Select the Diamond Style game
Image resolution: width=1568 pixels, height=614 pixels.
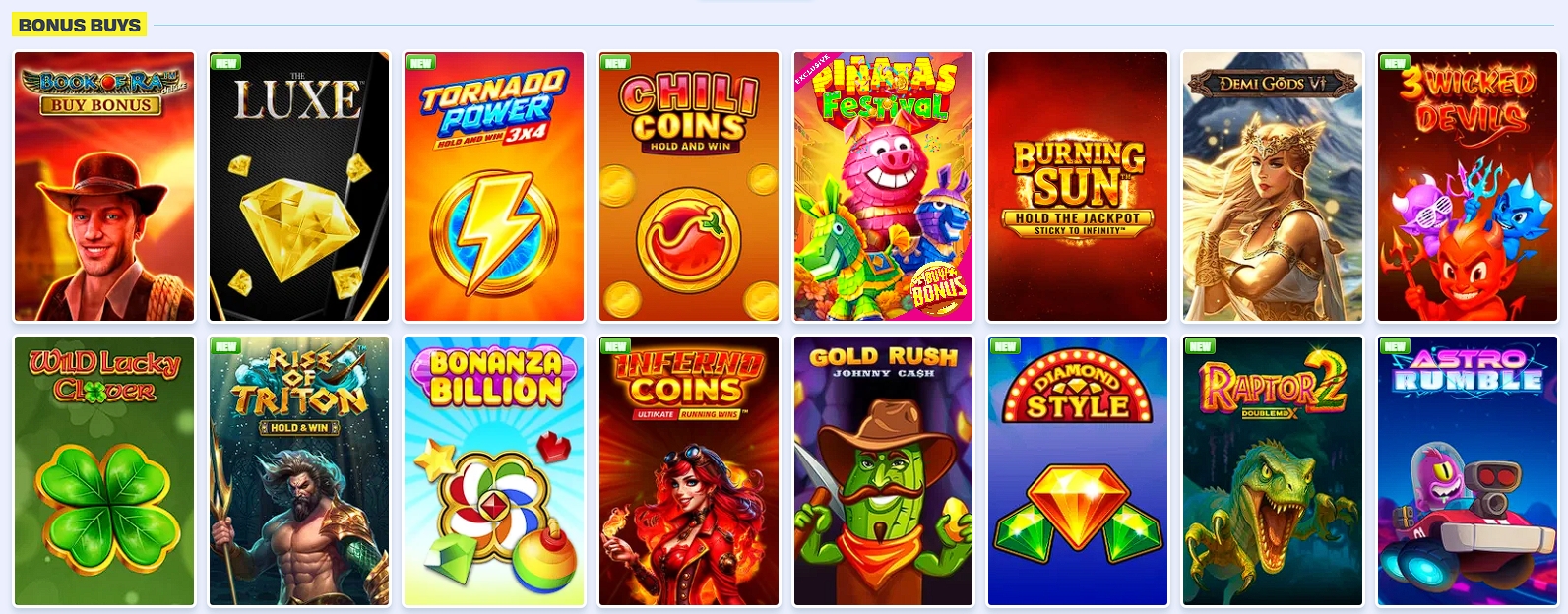point(1078,471)
